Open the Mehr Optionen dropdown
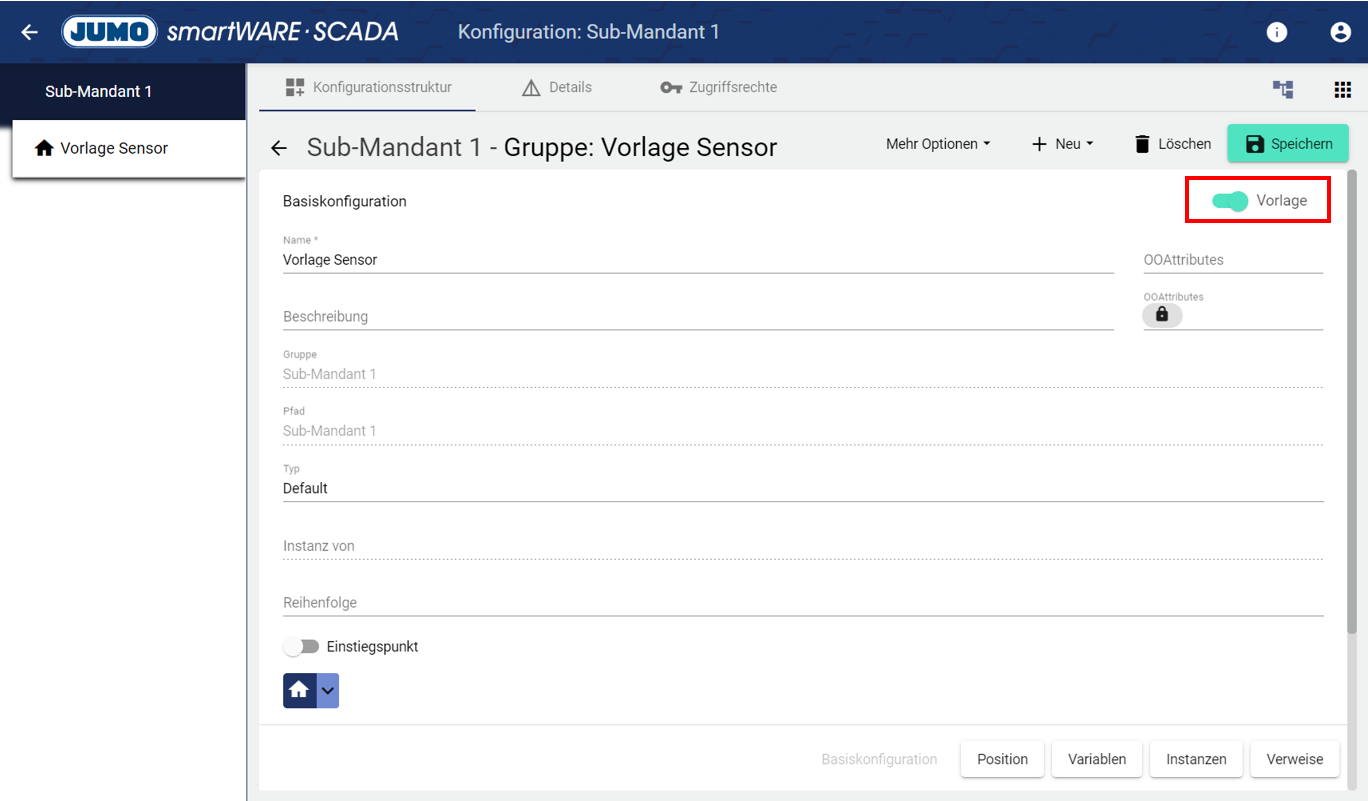The height and width of the screenshot is (801, 1368). click(937, 144)
